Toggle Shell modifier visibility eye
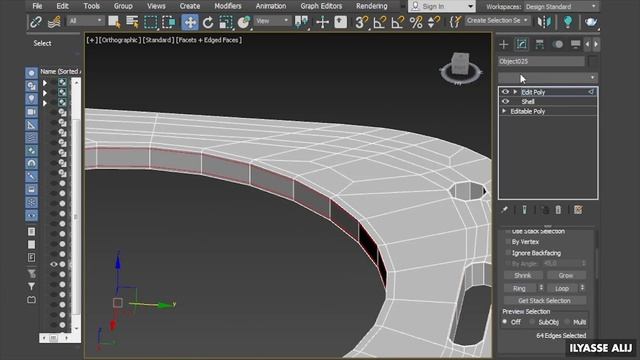 pyautogui.click(x=505, y=101)
